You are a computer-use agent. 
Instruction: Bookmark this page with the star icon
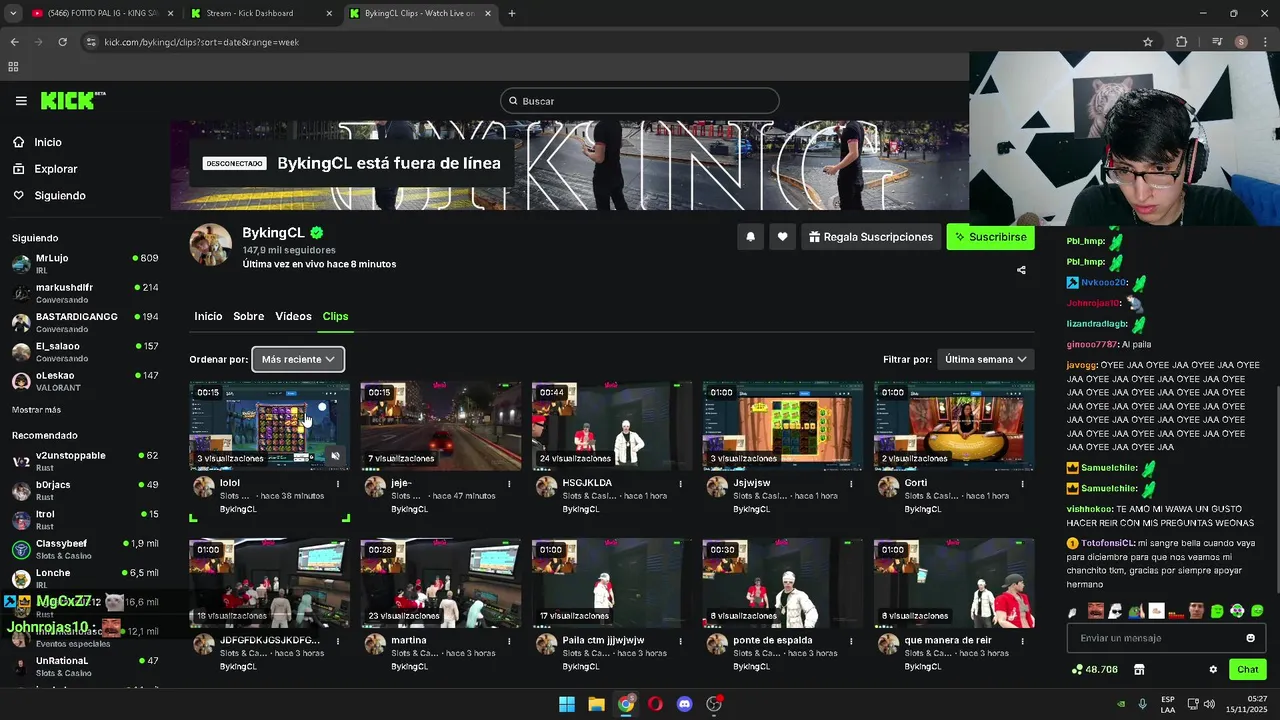pos(1148,42)
